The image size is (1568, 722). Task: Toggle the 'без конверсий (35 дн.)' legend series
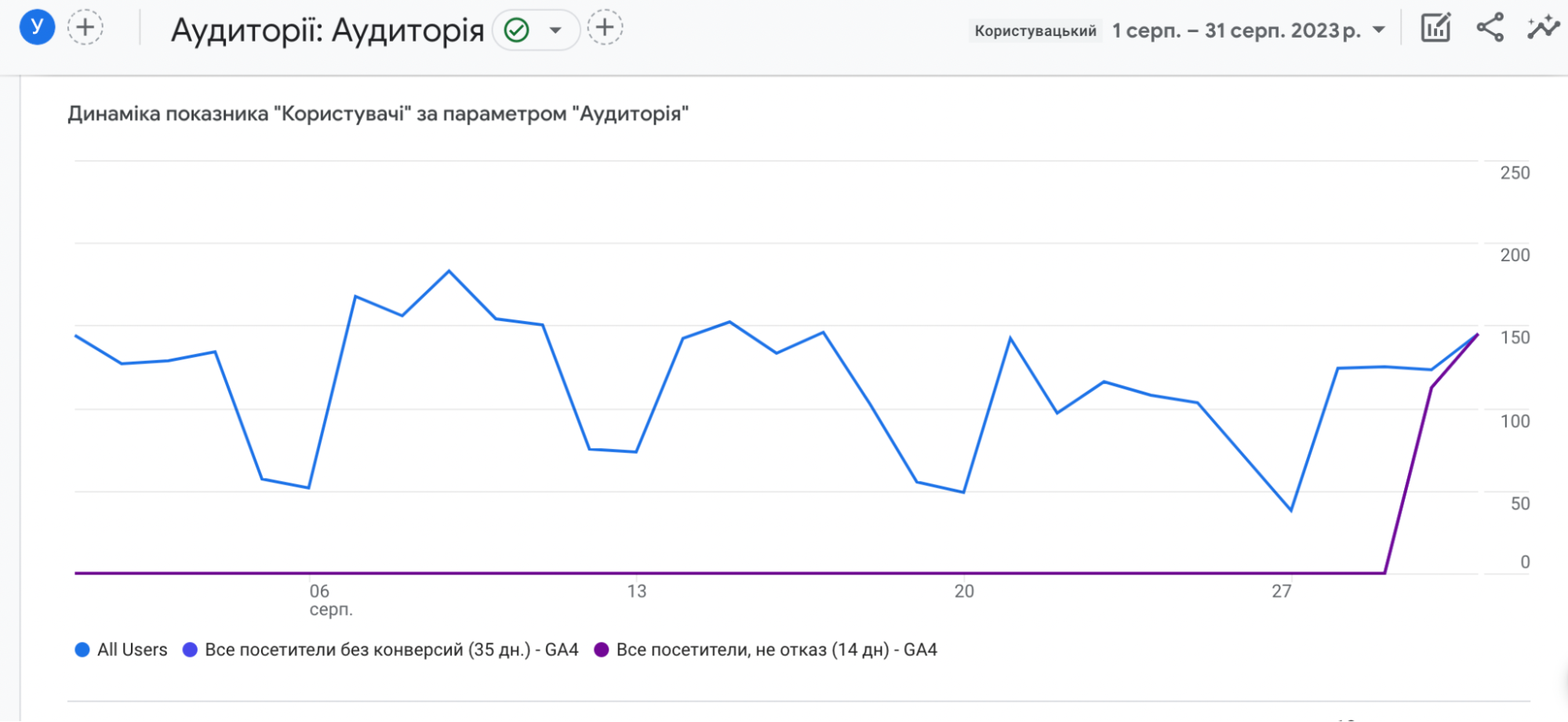[x=391, y=650]
